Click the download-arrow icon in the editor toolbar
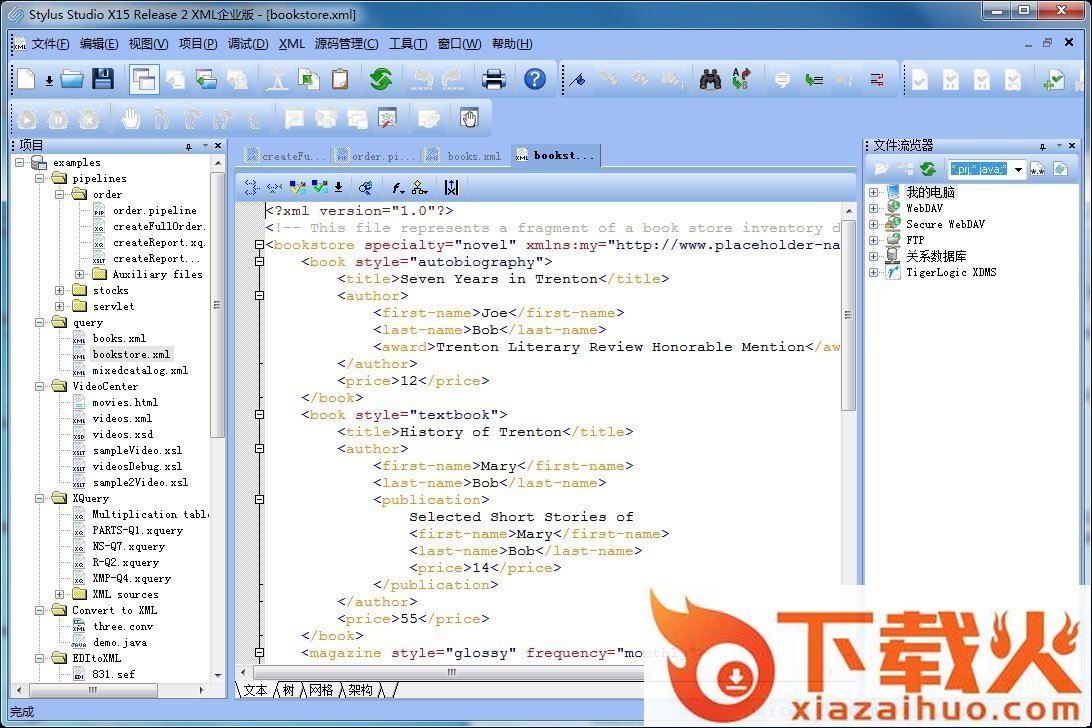The height and width of the screenshot is (728, 1092). click(338, 187)
